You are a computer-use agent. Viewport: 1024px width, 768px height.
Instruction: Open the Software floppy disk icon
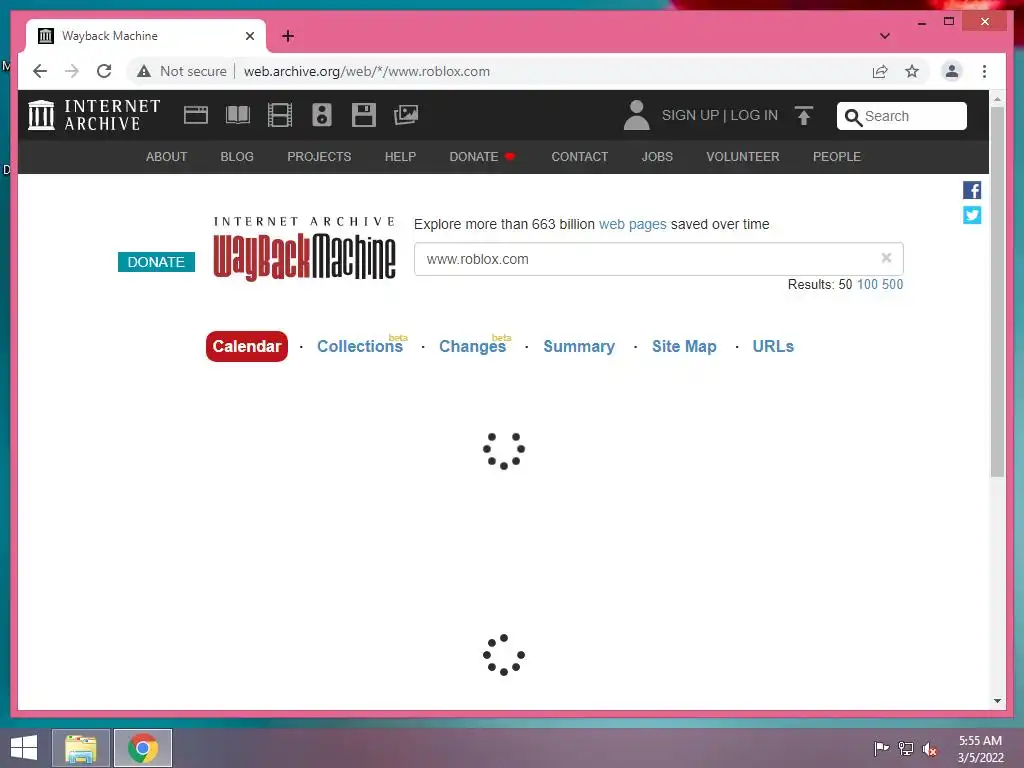coord(364,115)
